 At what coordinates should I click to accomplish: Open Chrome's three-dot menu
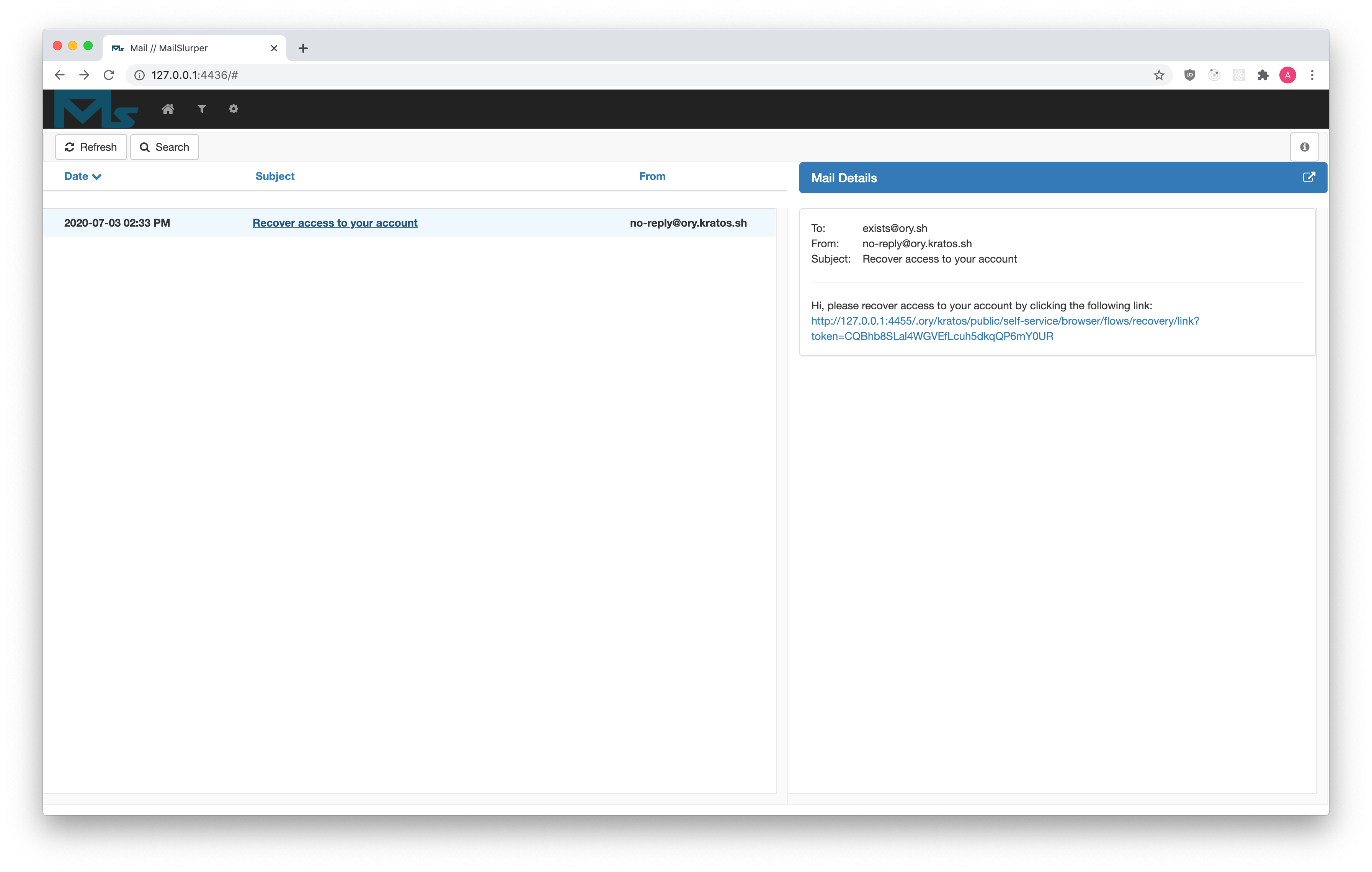coord(1312,75)
